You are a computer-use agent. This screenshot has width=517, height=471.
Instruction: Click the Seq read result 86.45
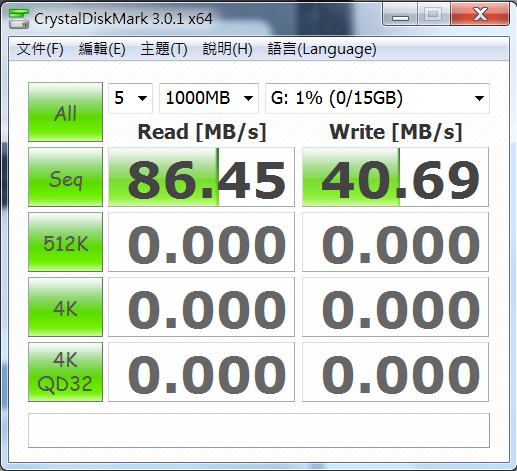tap(201, 177)
